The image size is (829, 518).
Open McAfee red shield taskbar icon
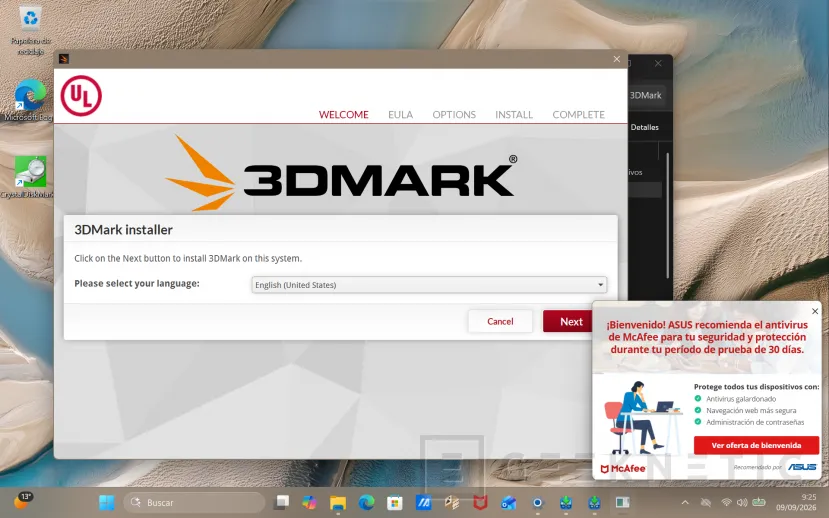[x=480, y=502]
